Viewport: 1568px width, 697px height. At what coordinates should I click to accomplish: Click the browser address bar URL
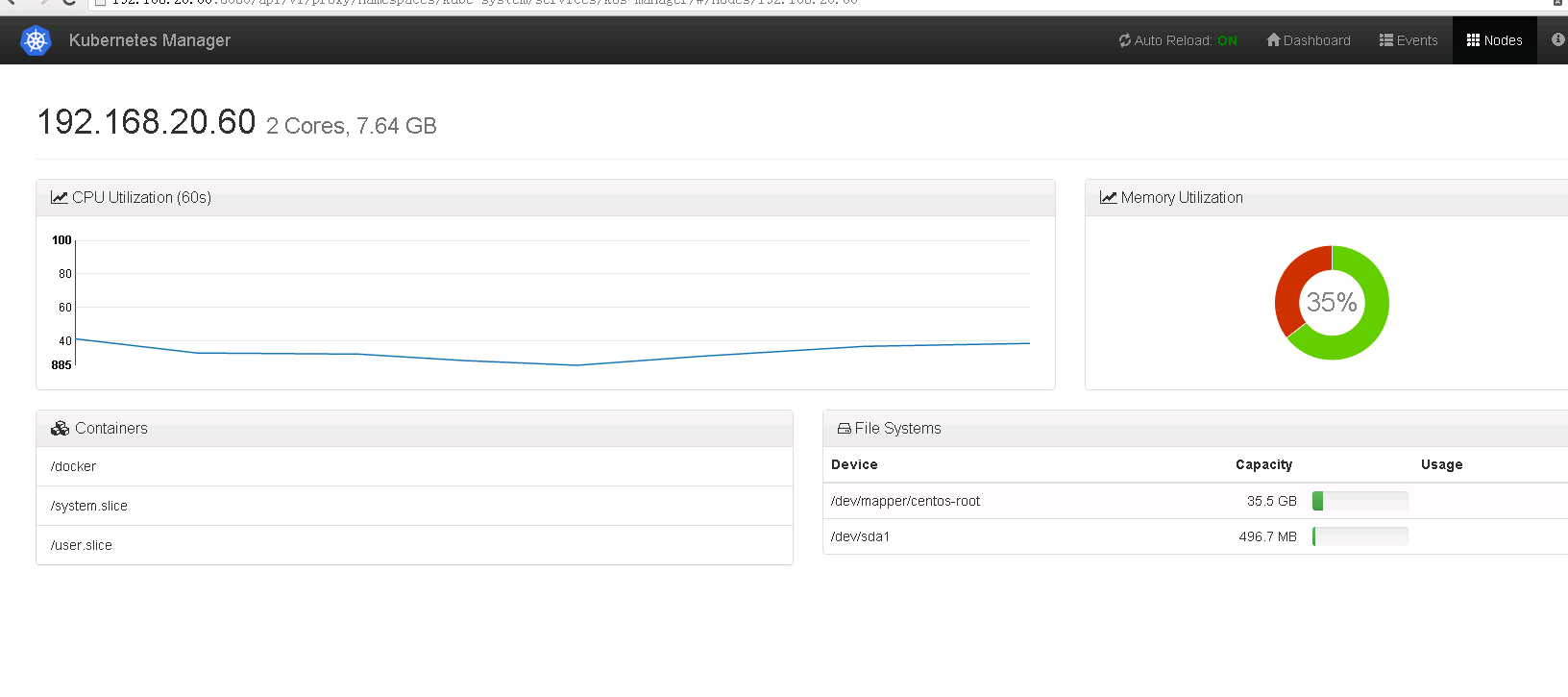(x=485, y=2)
